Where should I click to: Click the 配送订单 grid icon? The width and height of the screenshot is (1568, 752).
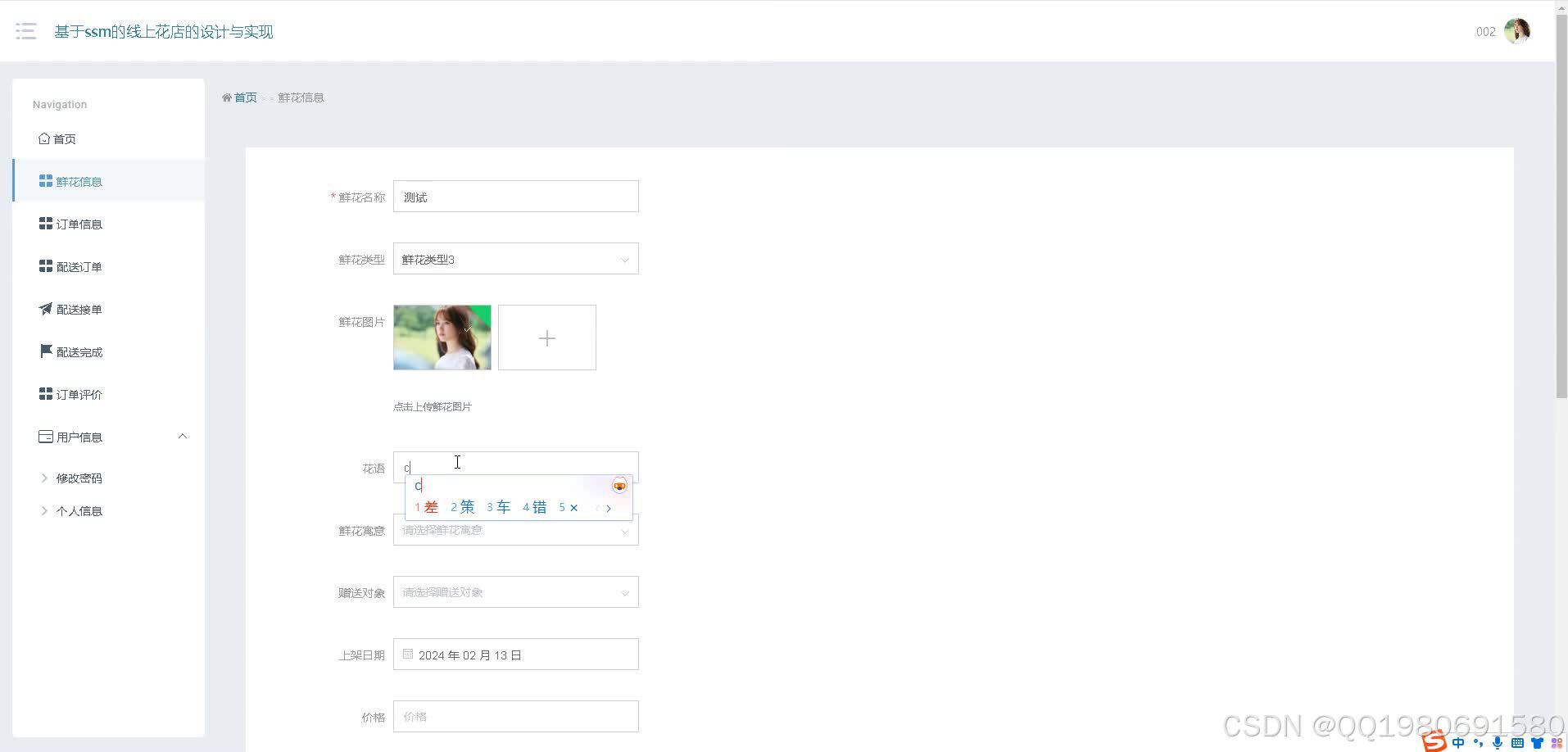tap(46, 266)
